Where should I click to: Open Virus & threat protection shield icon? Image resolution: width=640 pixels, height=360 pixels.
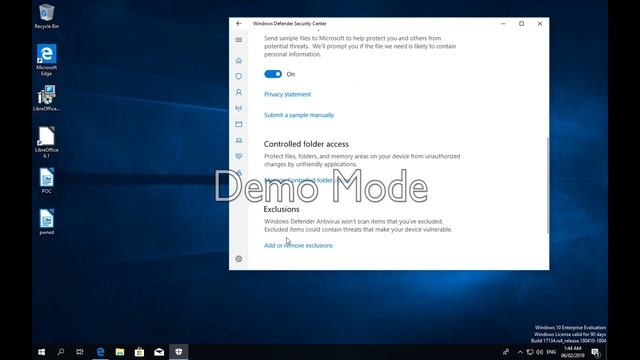(239, 76)
